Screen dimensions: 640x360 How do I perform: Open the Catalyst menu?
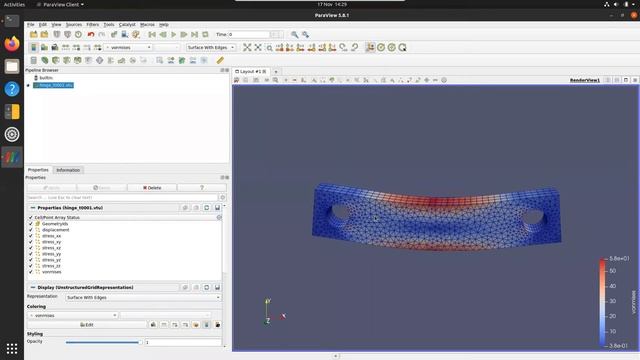(127, 25)
